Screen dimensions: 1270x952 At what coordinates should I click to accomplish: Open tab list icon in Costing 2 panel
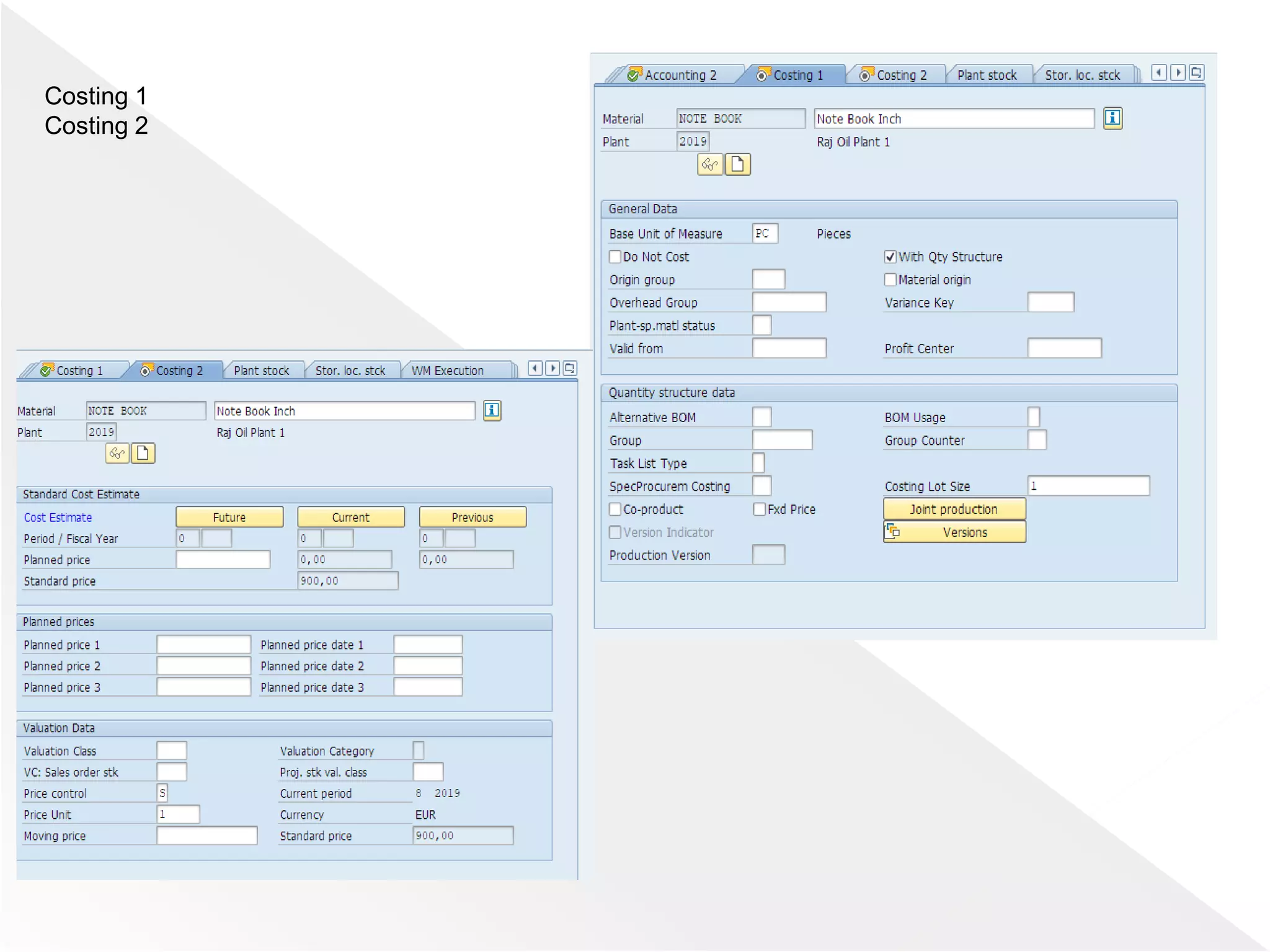click(x=570, y=368)
